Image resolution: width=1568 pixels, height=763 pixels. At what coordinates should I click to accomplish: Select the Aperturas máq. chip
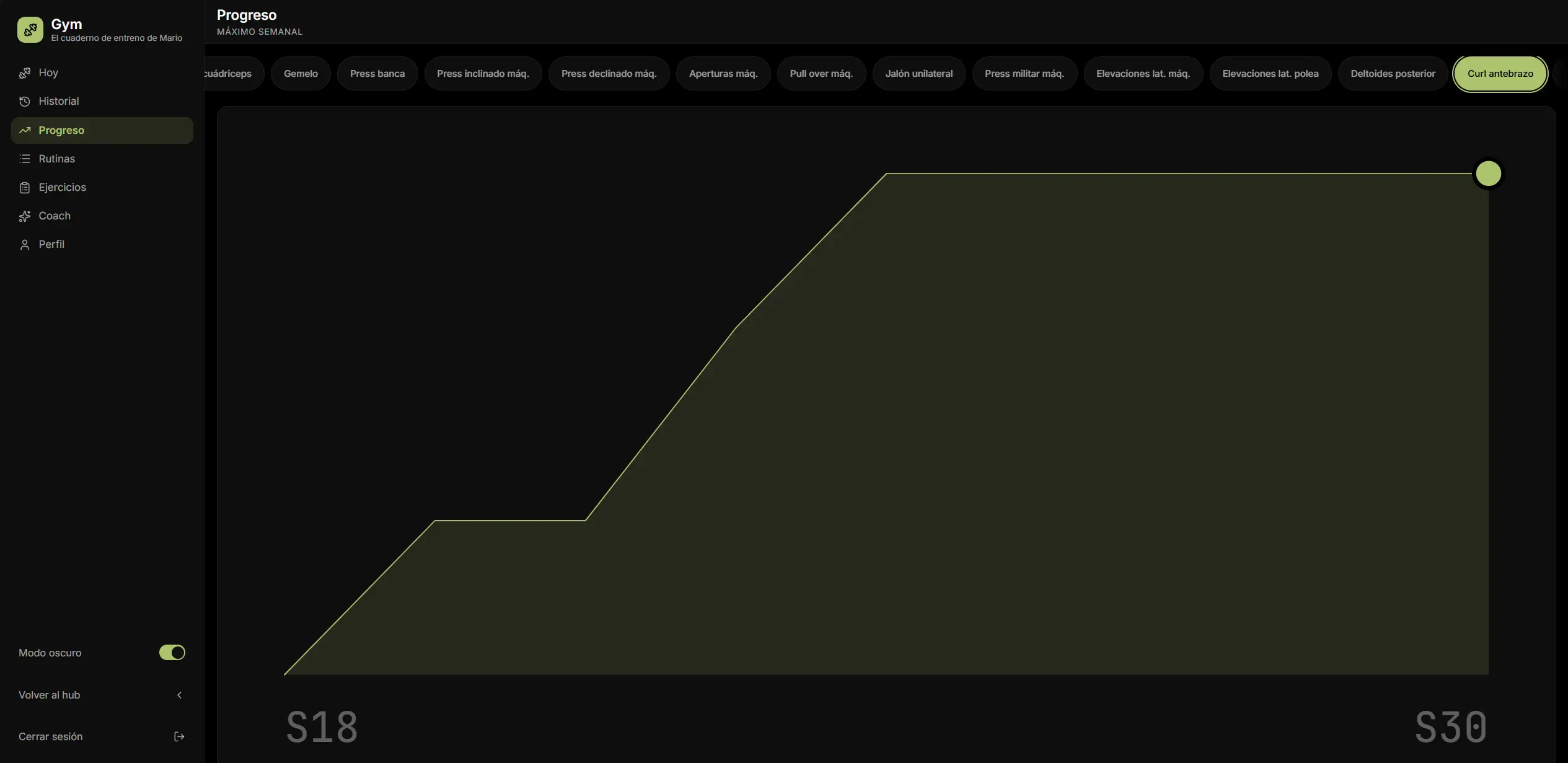[x=723, y=74]
